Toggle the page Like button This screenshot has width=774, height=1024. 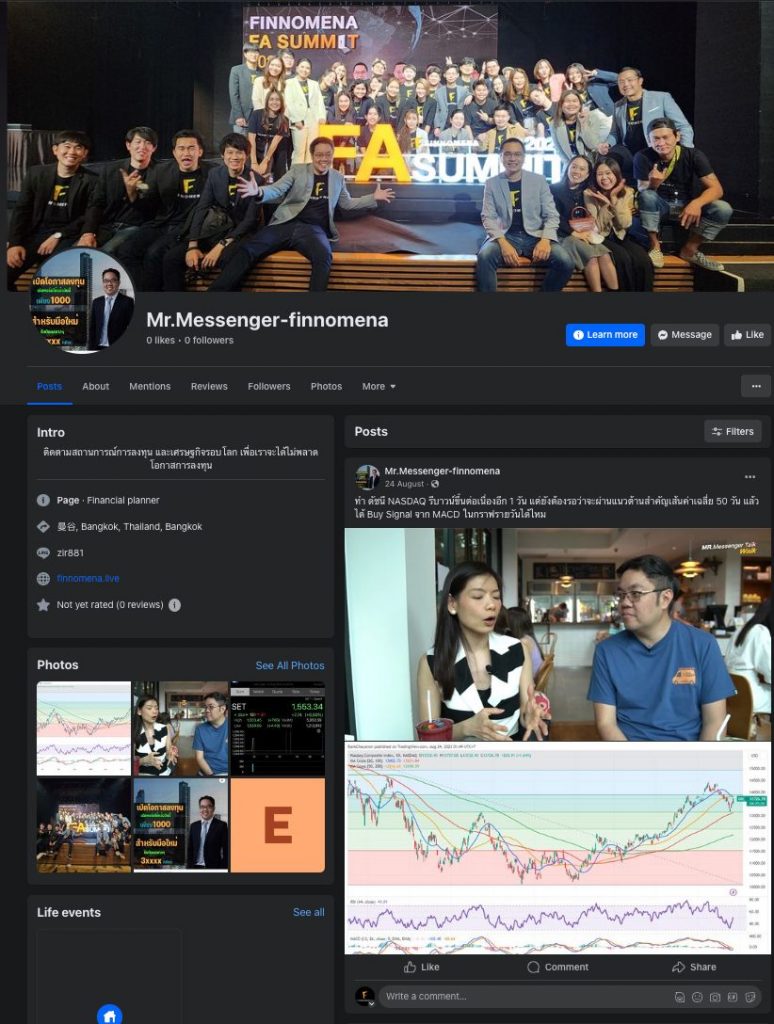coord(747,335)
